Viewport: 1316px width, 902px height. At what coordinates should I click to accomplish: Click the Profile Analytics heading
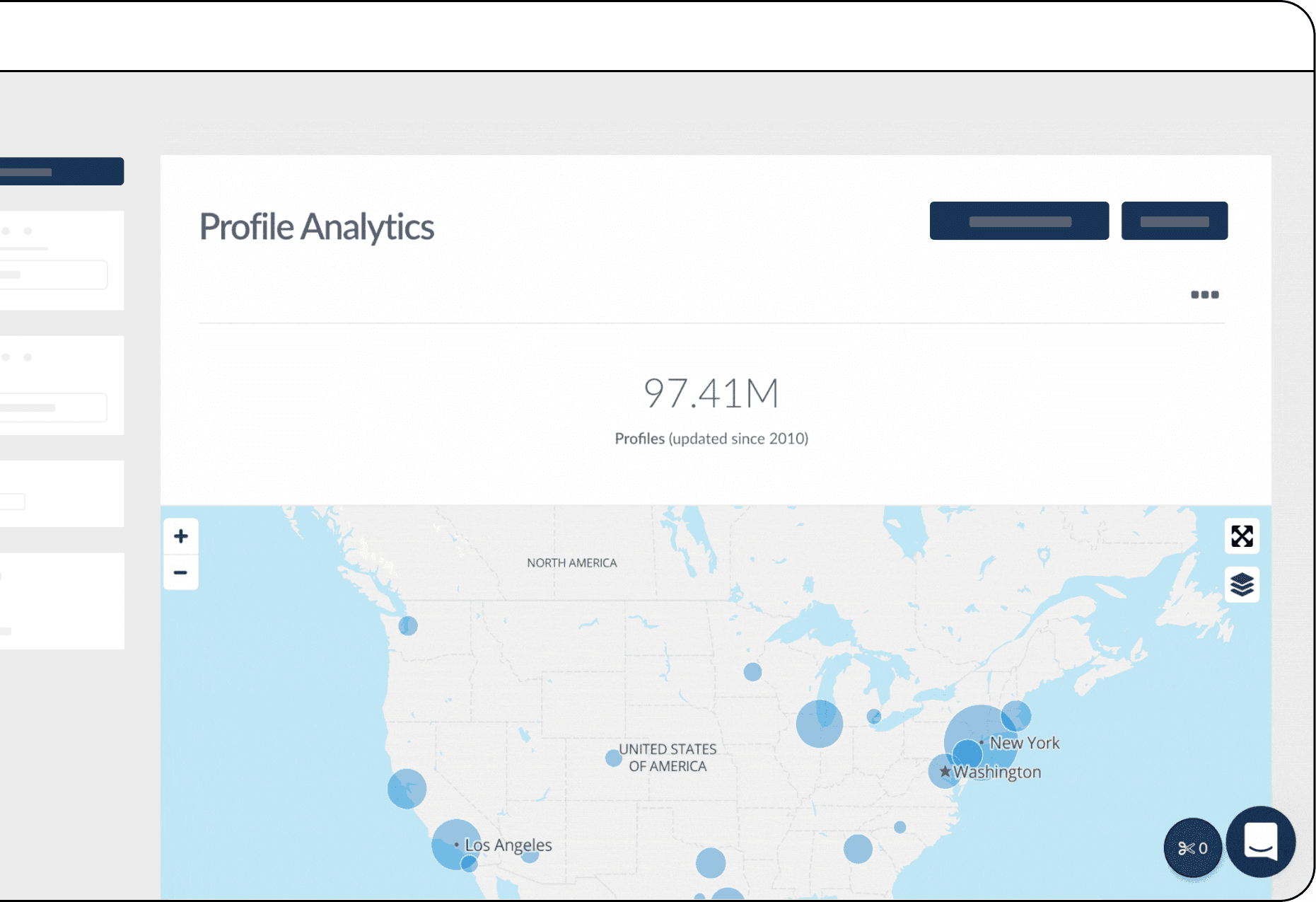pyautogui.click(x=317, y=227)
